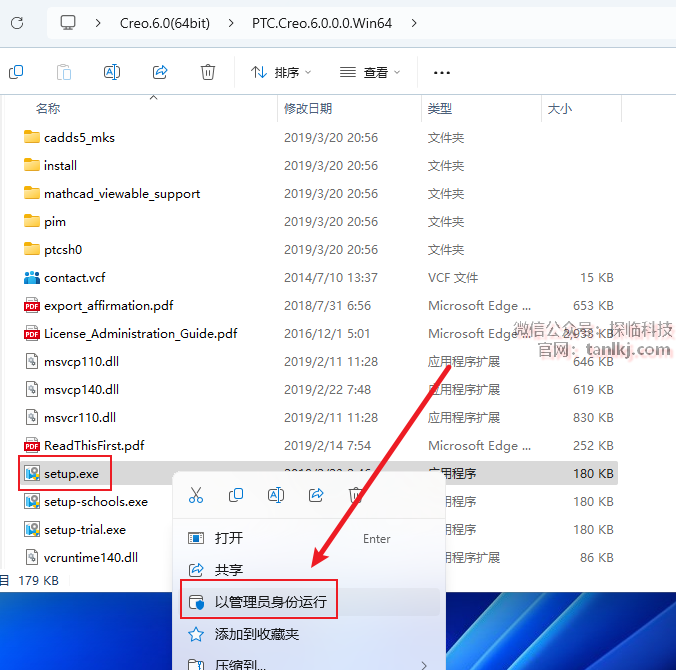This screenshot has height=670, width=676.
Task: Select License_Administration_Guide.pdf PDF icon
Action: [32, 333]
